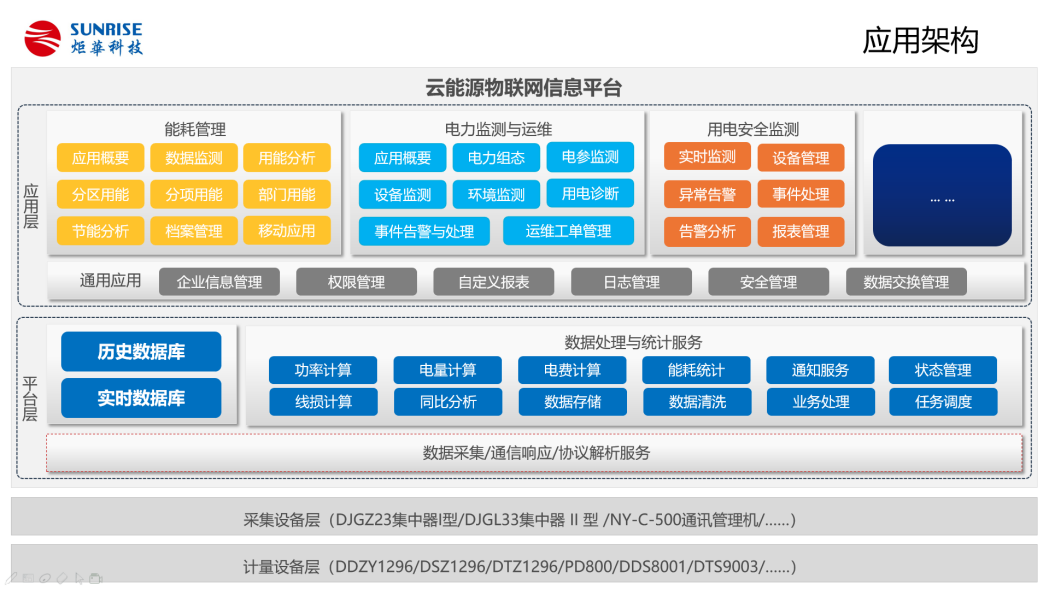Click the yellow 节能分析 block
This screenshot has height=590, width=1049.
coord(100,231)
